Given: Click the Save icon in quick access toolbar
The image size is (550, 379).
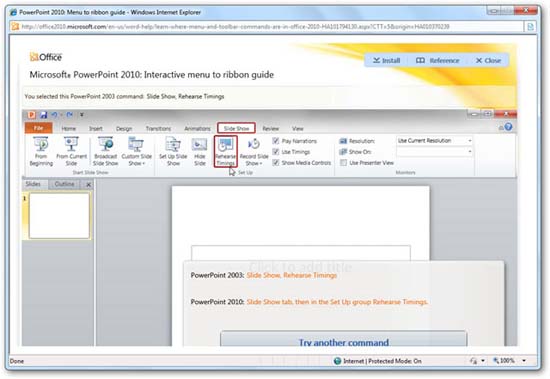Looking at the screenshot, I should click(43, 115).
